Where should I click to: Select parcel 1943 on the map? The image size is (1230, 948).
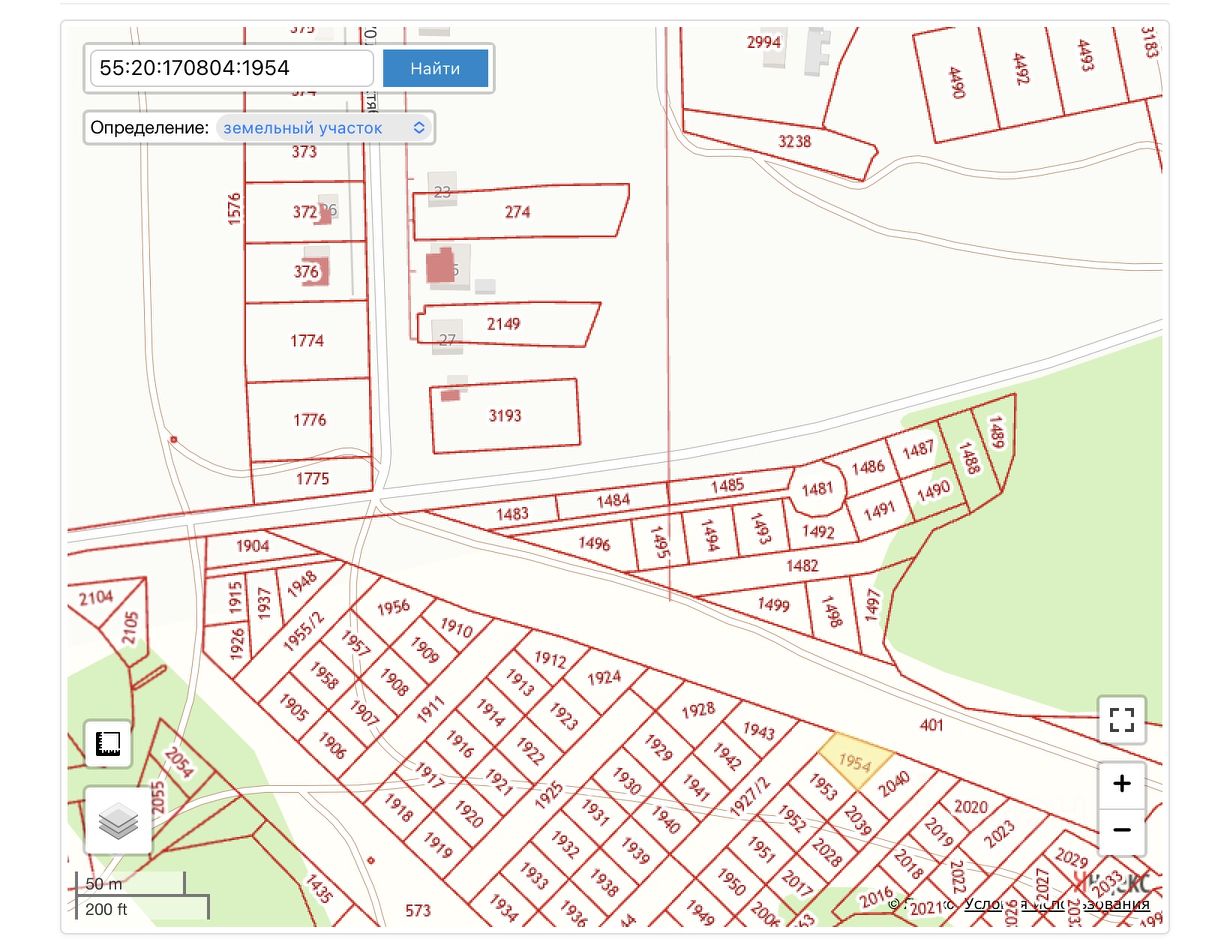(759, 732)
